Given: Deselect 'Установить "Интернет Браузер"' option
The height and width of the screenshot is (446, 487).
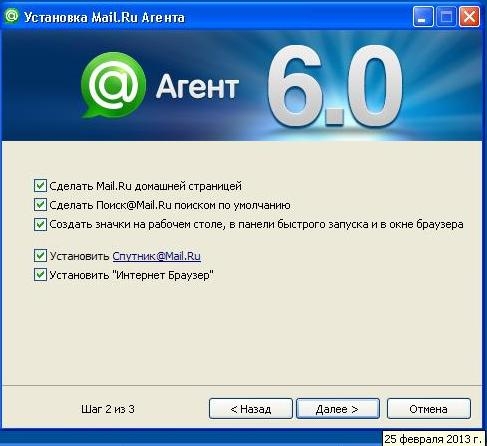Looking at the screenshot, I should pyautogui.click(x=40, y=275).
